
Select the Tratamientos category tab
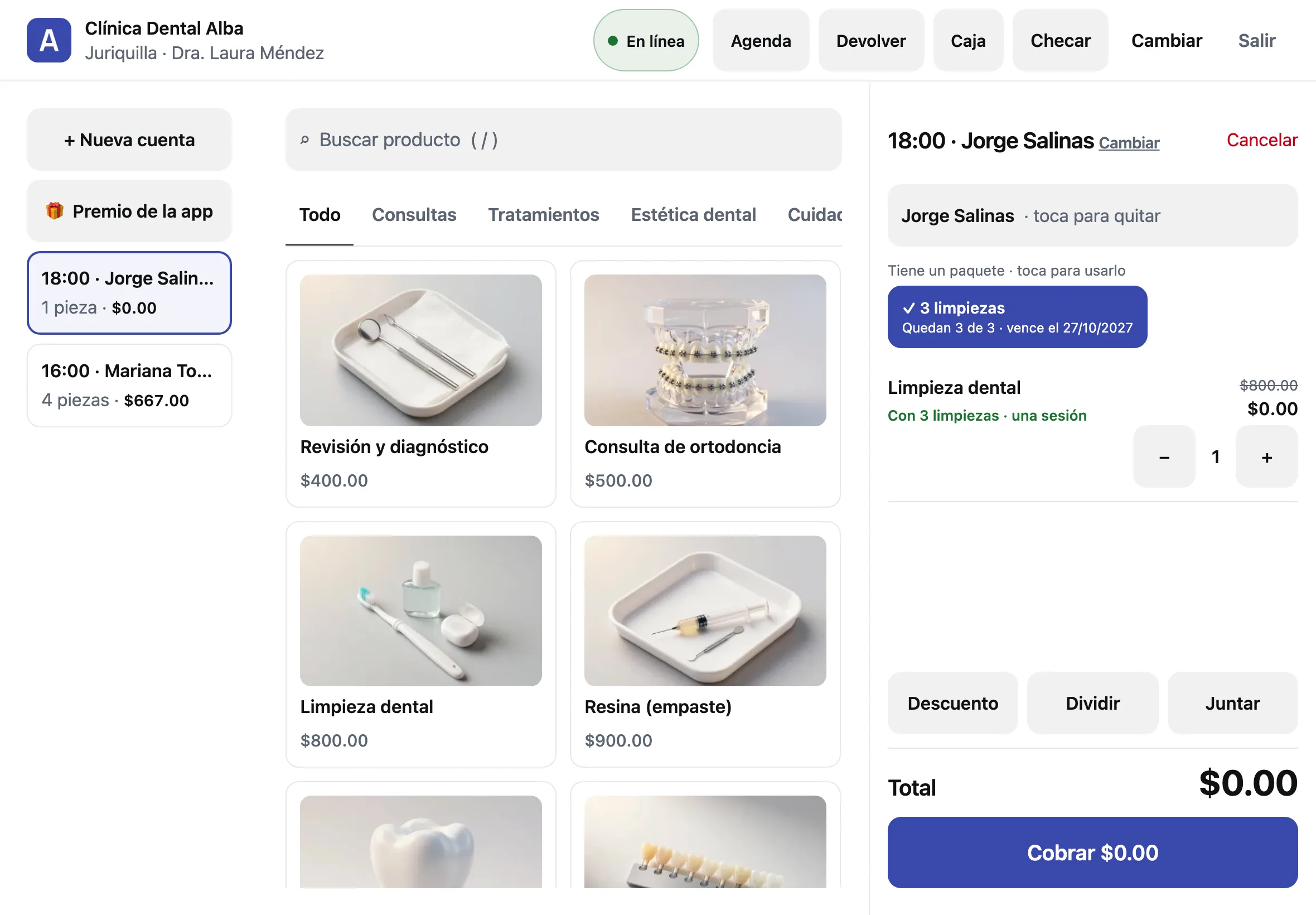point(543,215)
